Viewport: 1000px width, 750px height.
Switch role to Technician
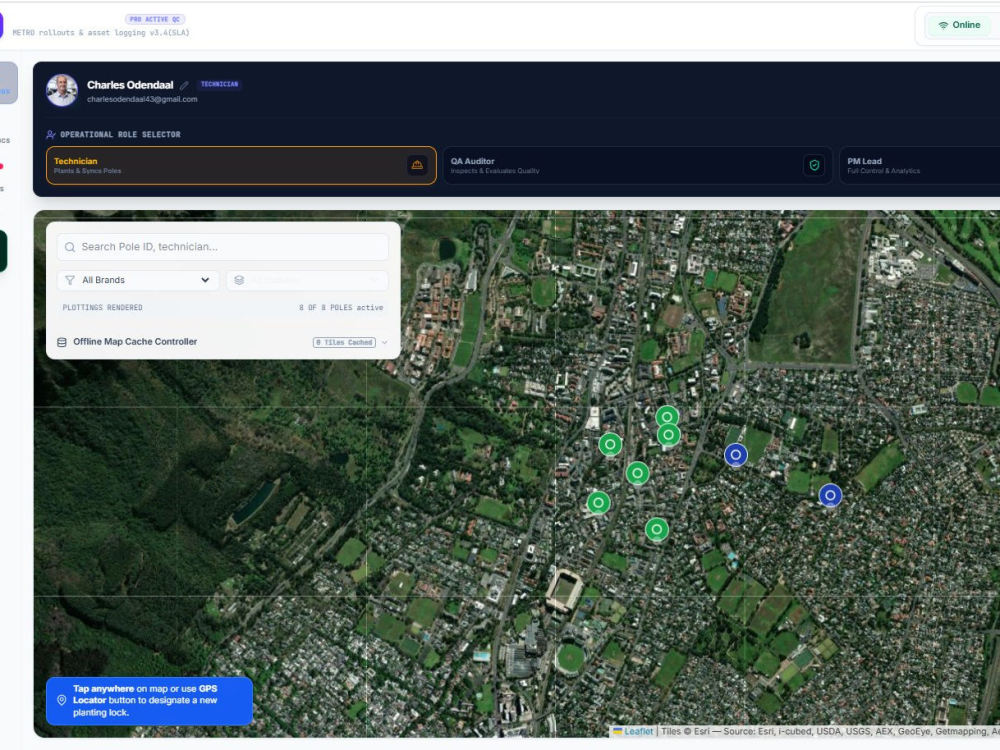[x=241, y=165]
